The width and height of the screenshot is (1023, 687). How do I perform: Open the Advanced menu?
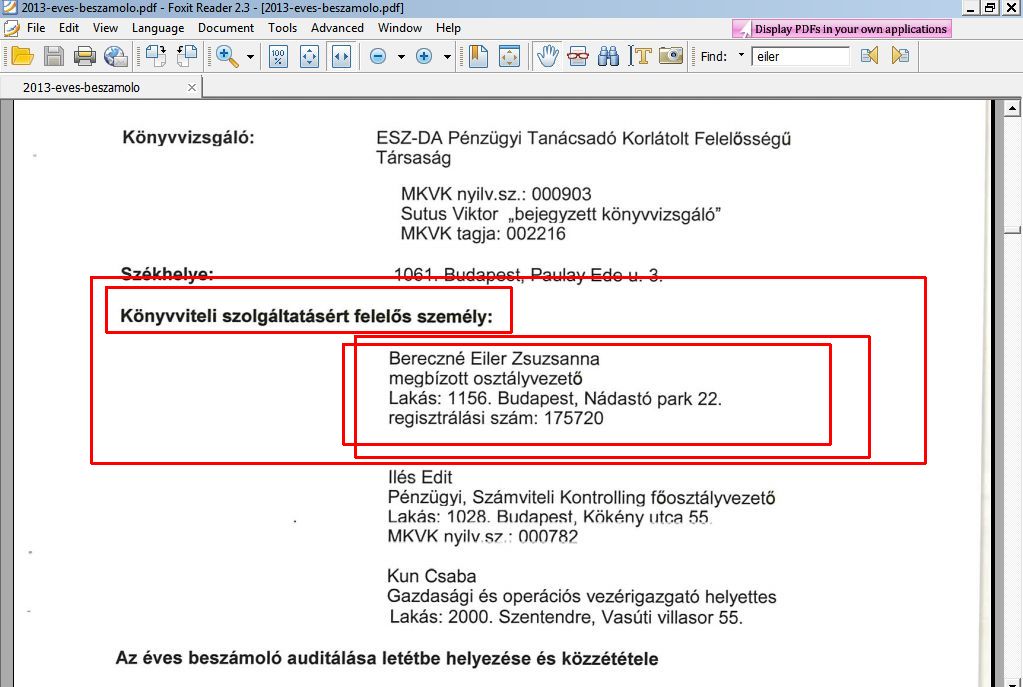tap(337, 28)
